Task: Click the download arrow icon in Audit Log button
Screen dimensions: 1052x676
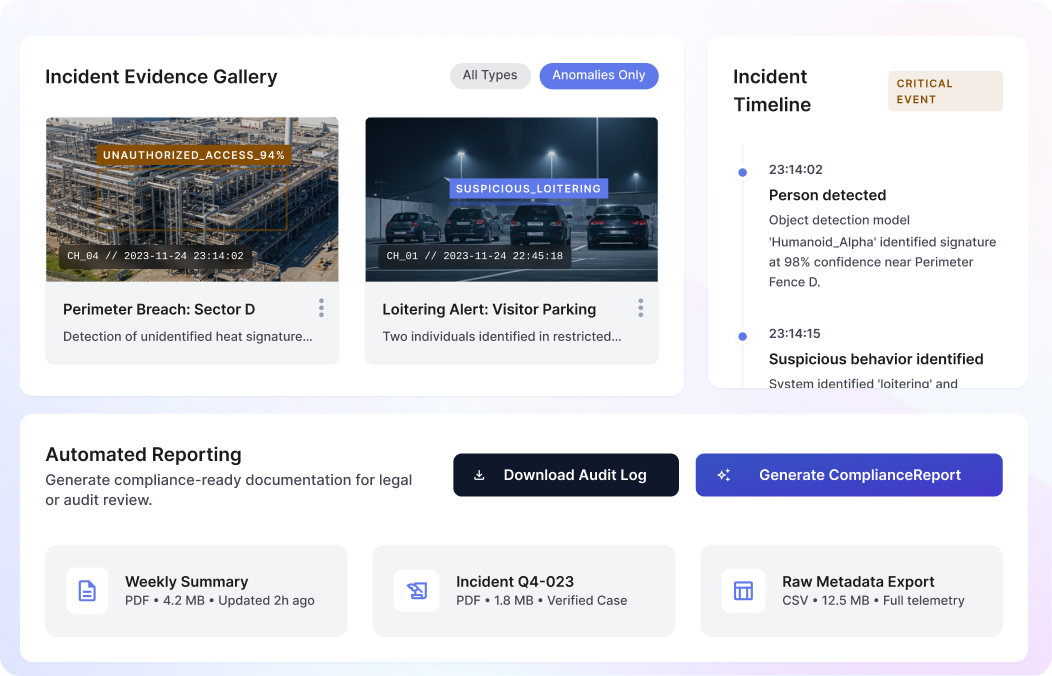Action: coord(479,475)
